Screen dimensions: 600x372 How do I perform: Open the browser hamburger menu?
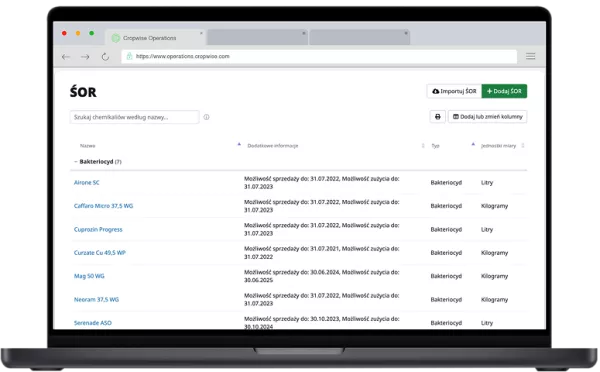tap(530, 56)
